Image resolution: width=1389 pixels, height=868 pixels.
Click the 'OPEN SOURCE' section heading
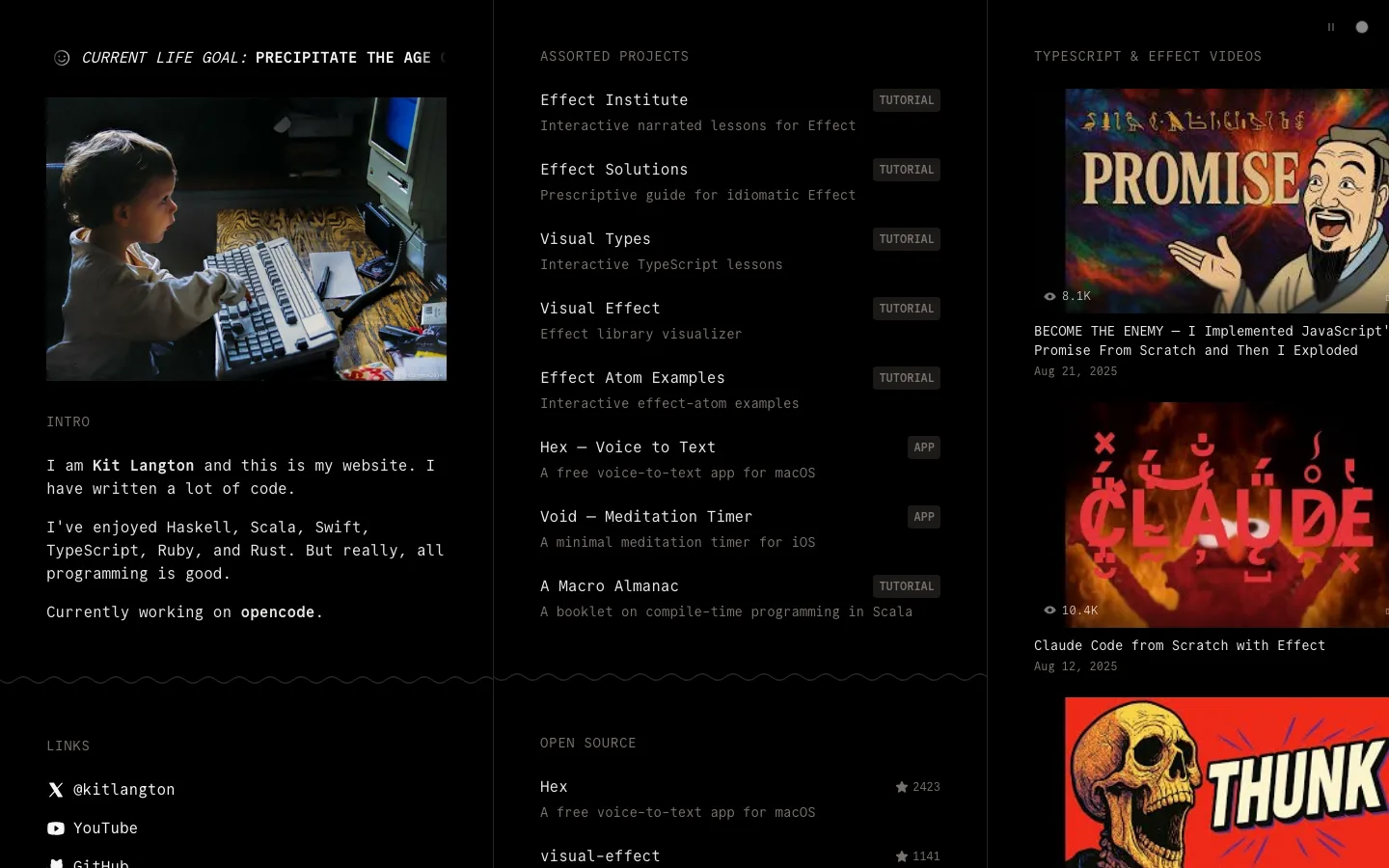[588, 744]
